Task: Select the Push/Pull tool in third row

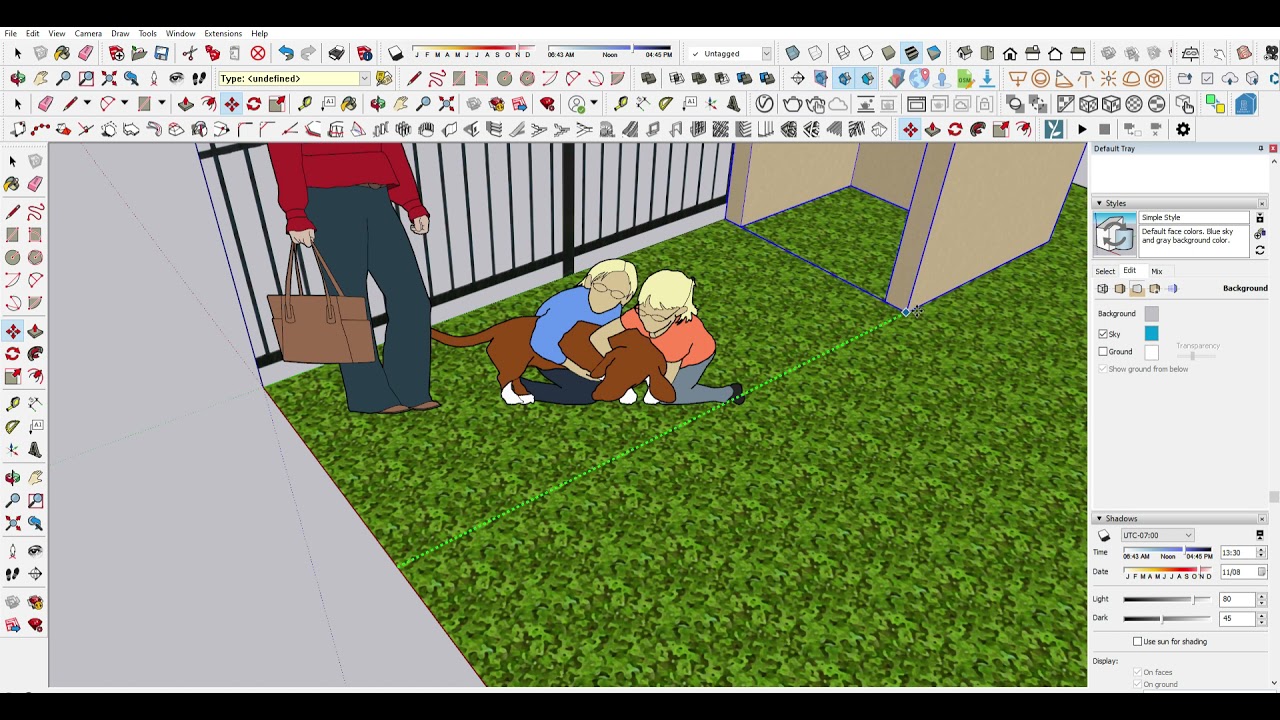Action: click(186, 104)
